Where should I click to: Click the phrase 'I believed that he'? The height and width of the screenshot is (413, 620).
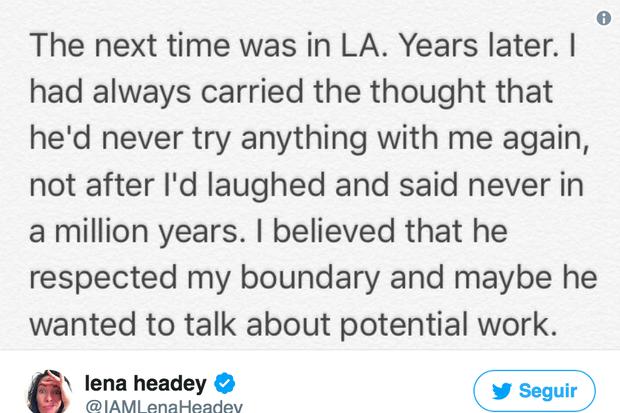point(382,231)
